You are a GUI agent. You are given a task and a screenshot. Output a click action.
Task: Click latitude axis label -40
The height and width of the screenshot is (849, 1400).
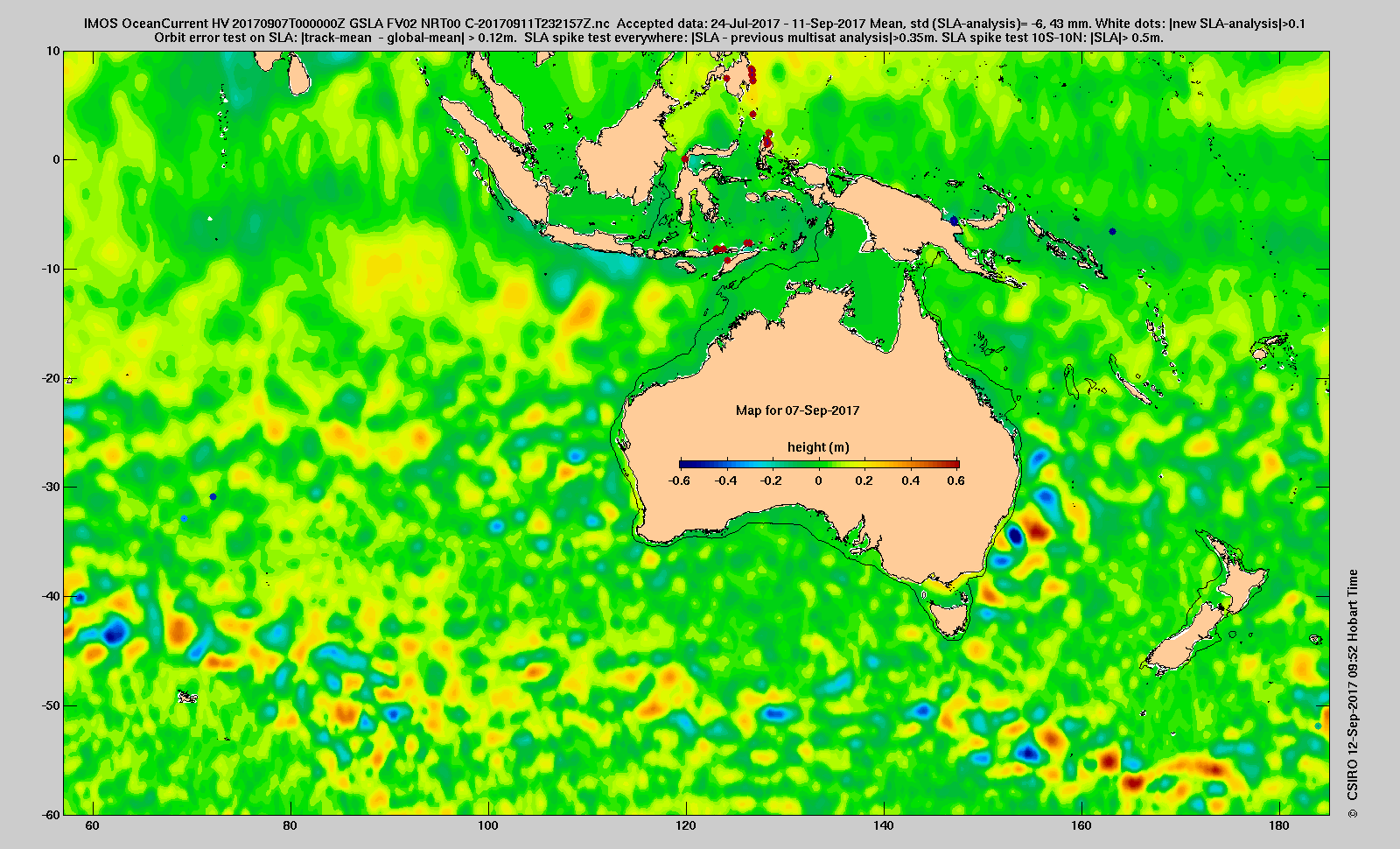point(52,596)
